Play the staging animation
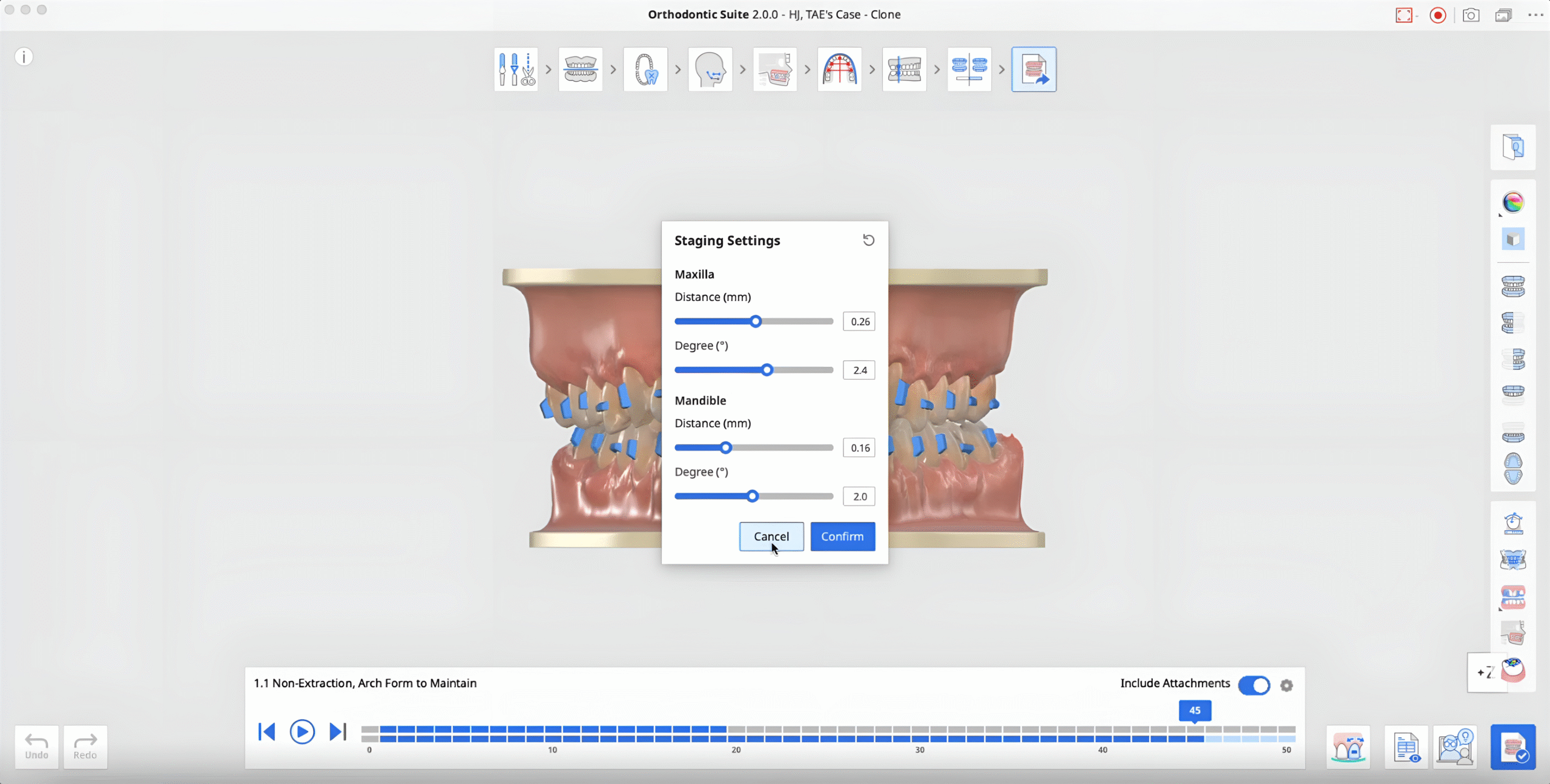This screenshot has width=1550, height=784. click(x=302, y=732)
